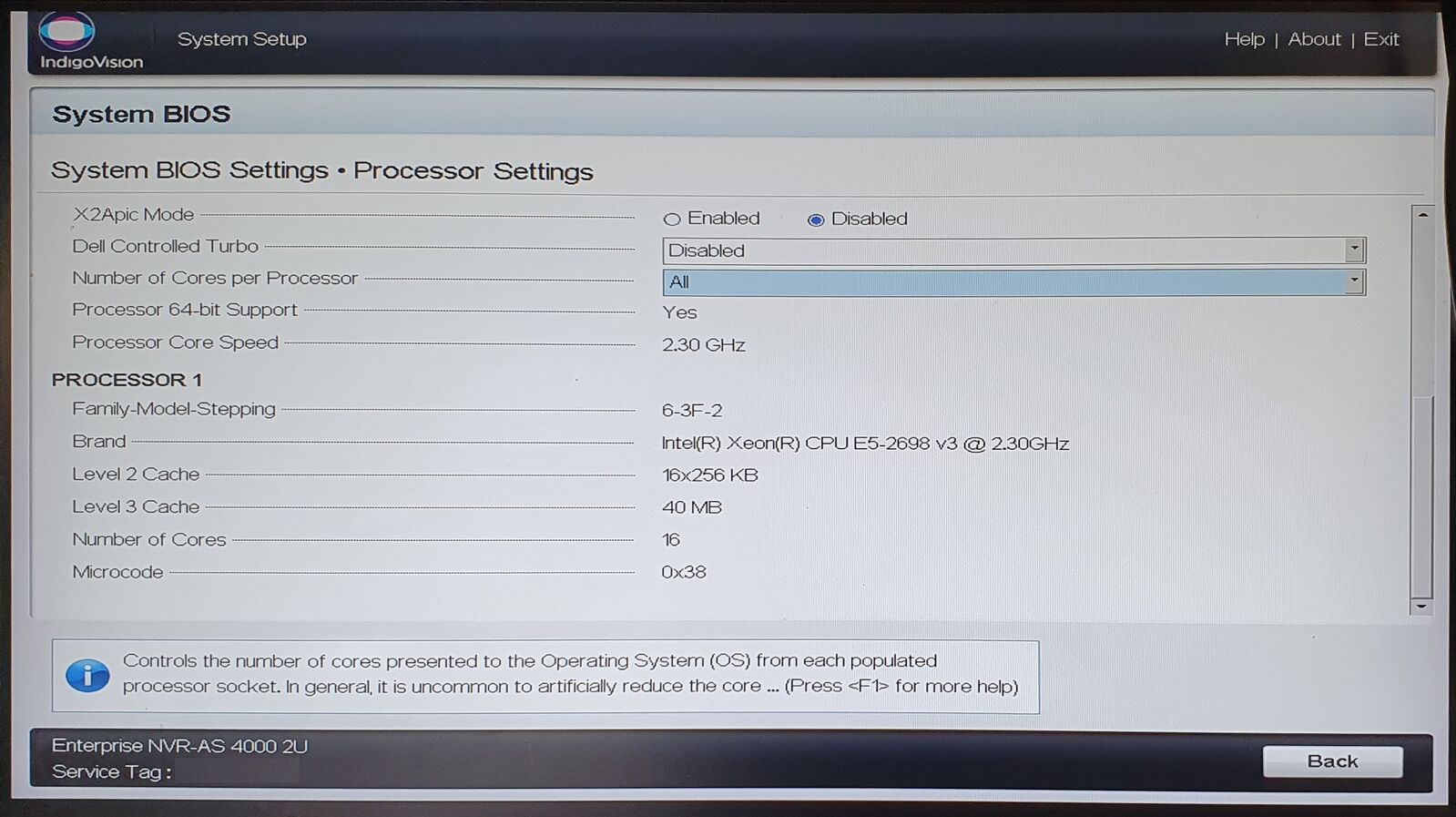The height and width of the screenshot is (817, 1456).
Task: Click the scrollbar down arrow
Action: pos(1421,606)
